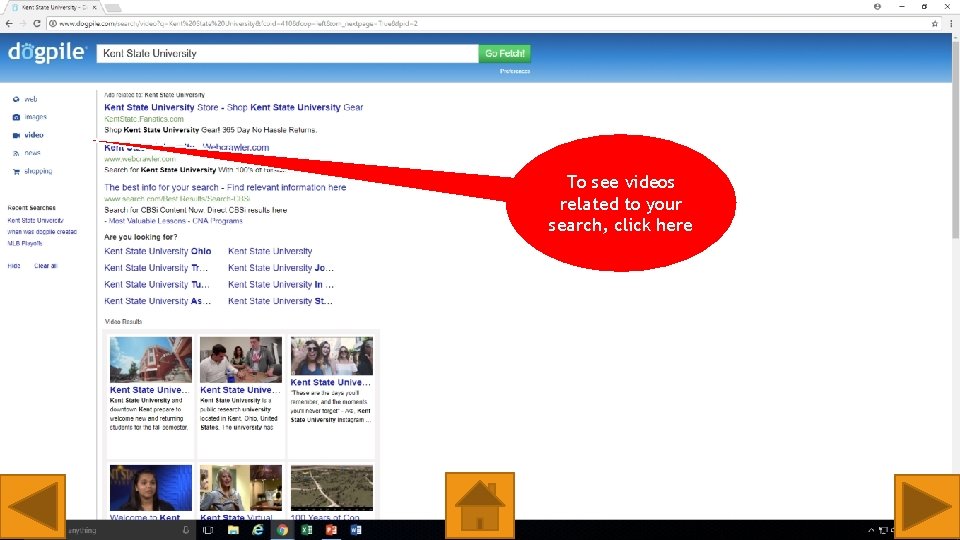
Task: Return home with the orange house button
Action: tap(479, 506)
